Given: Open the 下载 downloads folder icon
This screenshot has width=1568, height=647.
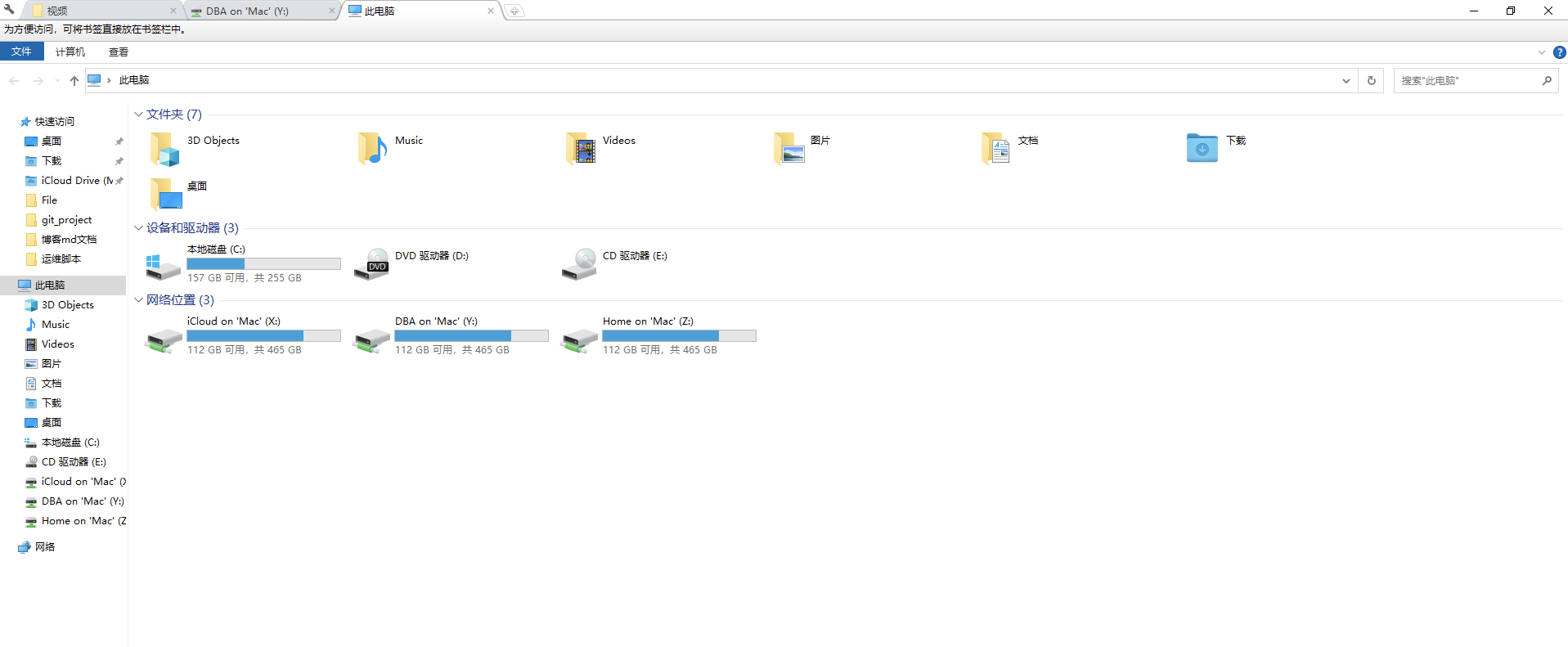Looking at the screenshot, I should (1202, 148).
